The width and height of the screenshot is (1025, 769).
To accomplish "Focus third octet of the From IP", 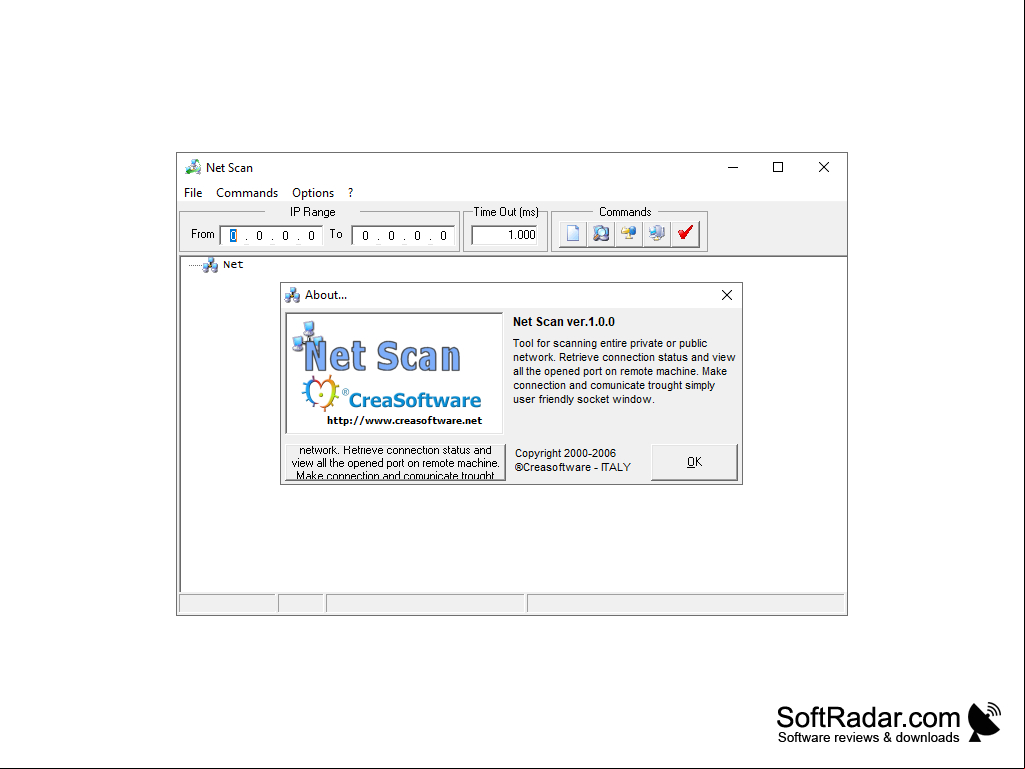I will click(286, 235).
